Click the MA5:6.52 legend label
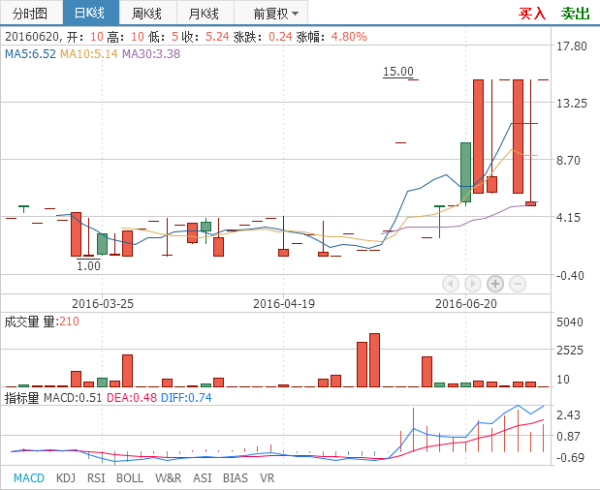This screenshot has width=600, height=490. pos(30,54)
